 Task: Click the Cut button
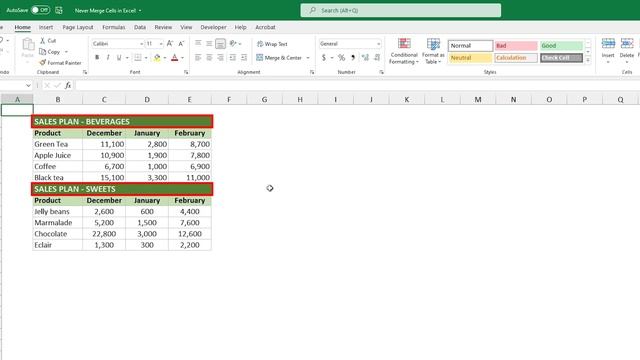tap(48, 41)
